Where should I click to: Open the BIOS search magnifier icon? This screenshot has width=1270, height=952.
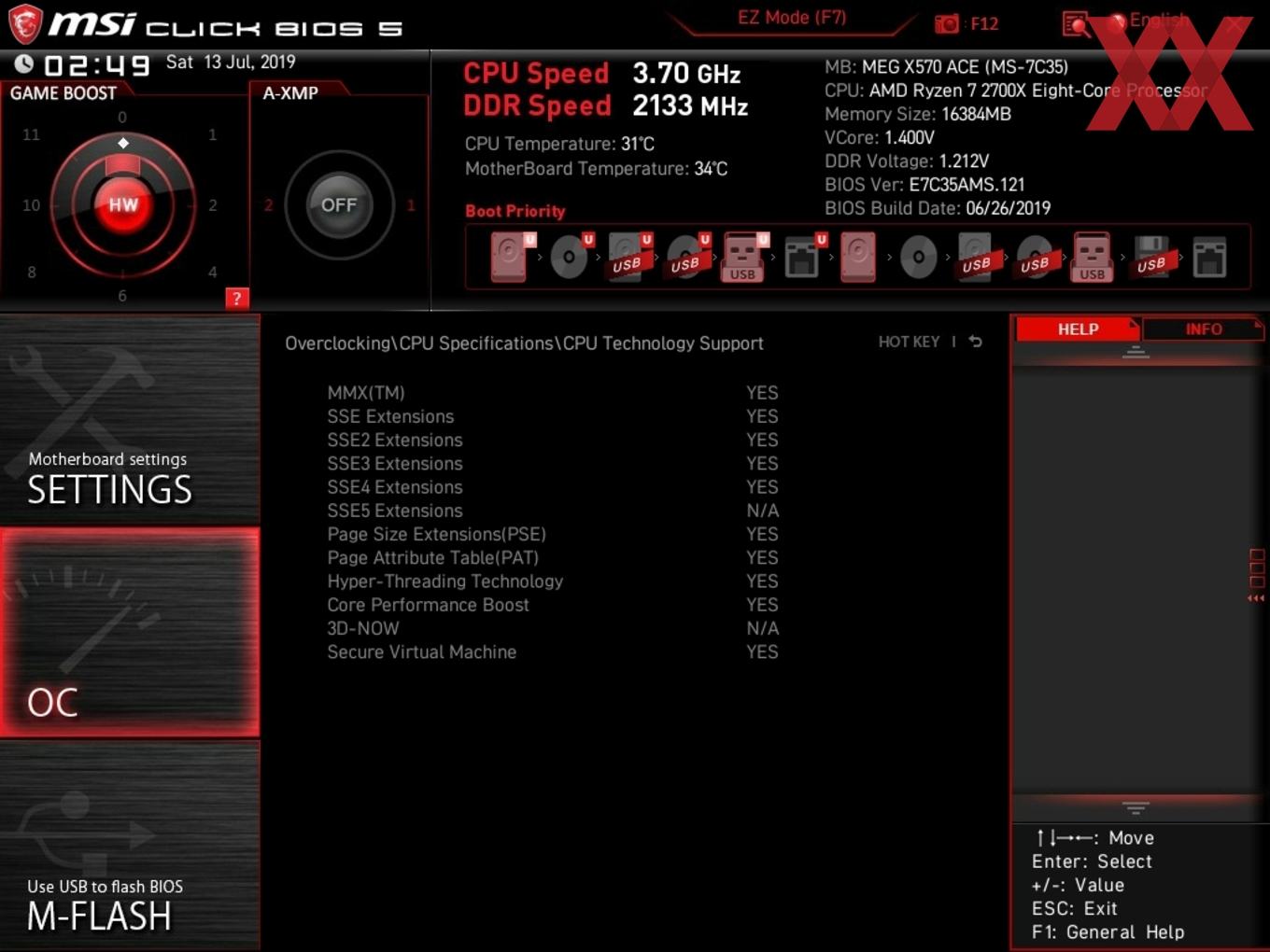(x=1076, y=24)
